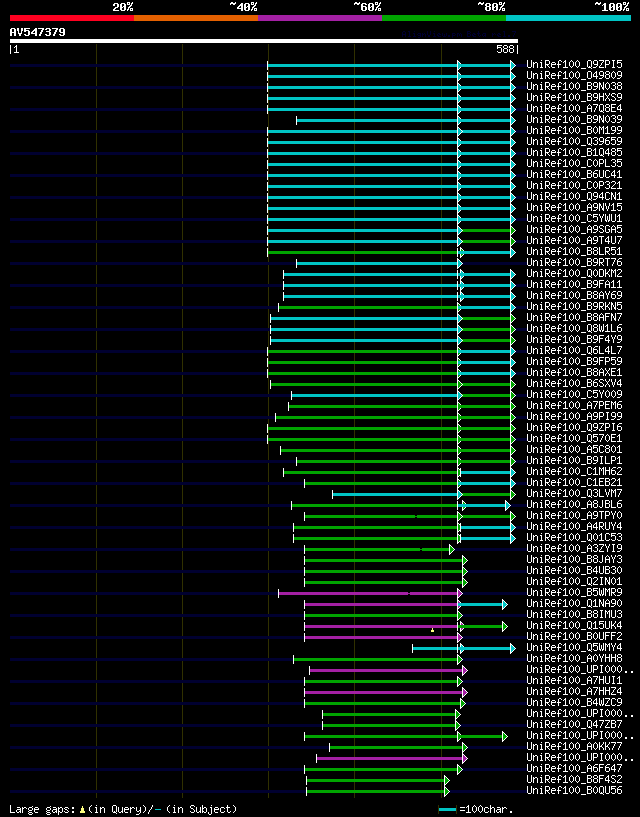
Task: Select the UniRef100_B8LR51 label
Action: [574, 252]
